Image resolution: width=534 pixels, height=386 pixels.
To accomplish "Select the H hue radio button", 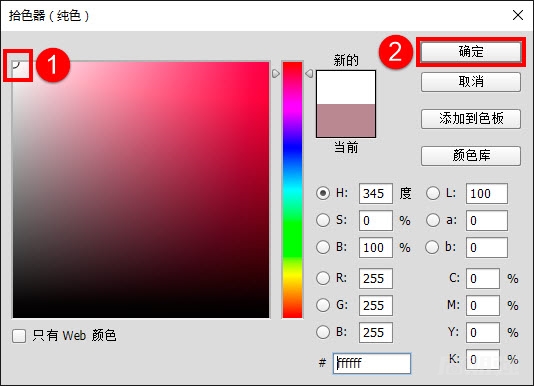I will coord(323,193).
